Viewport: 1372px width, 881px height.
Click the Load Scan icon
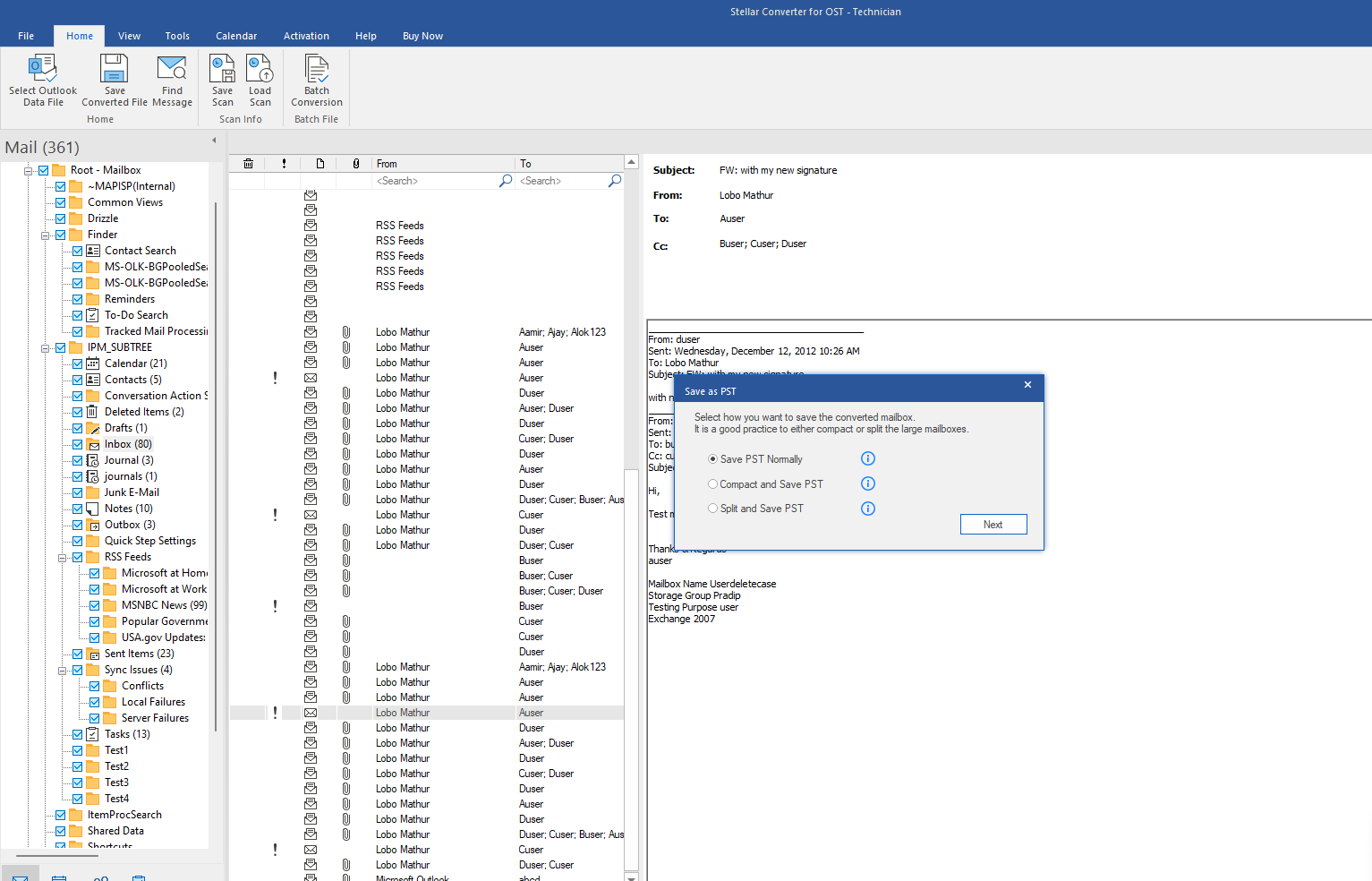click(260, 69)
